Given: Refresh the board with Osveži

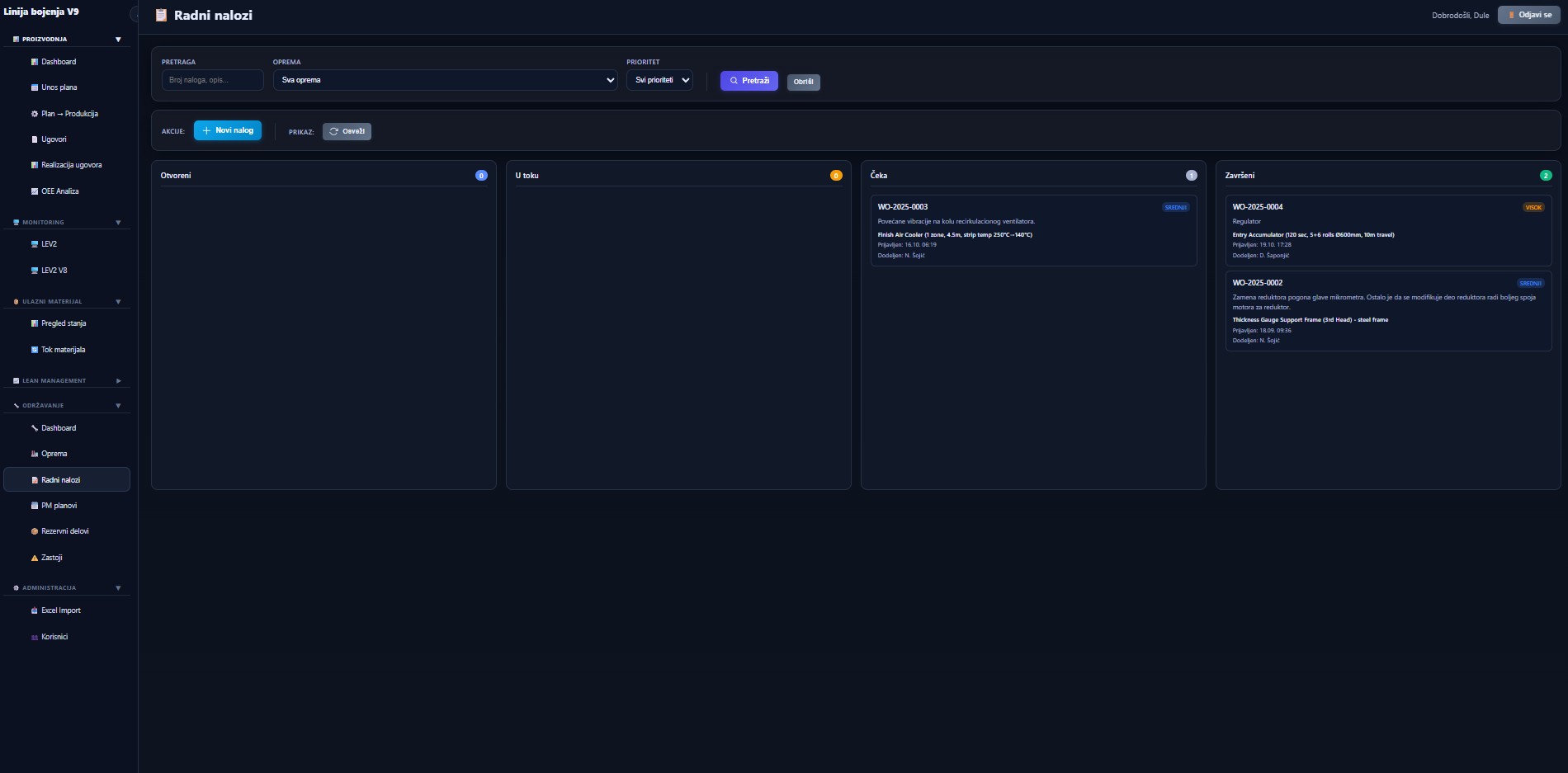Looking at the screenshot, I should [x=347, y=131].
